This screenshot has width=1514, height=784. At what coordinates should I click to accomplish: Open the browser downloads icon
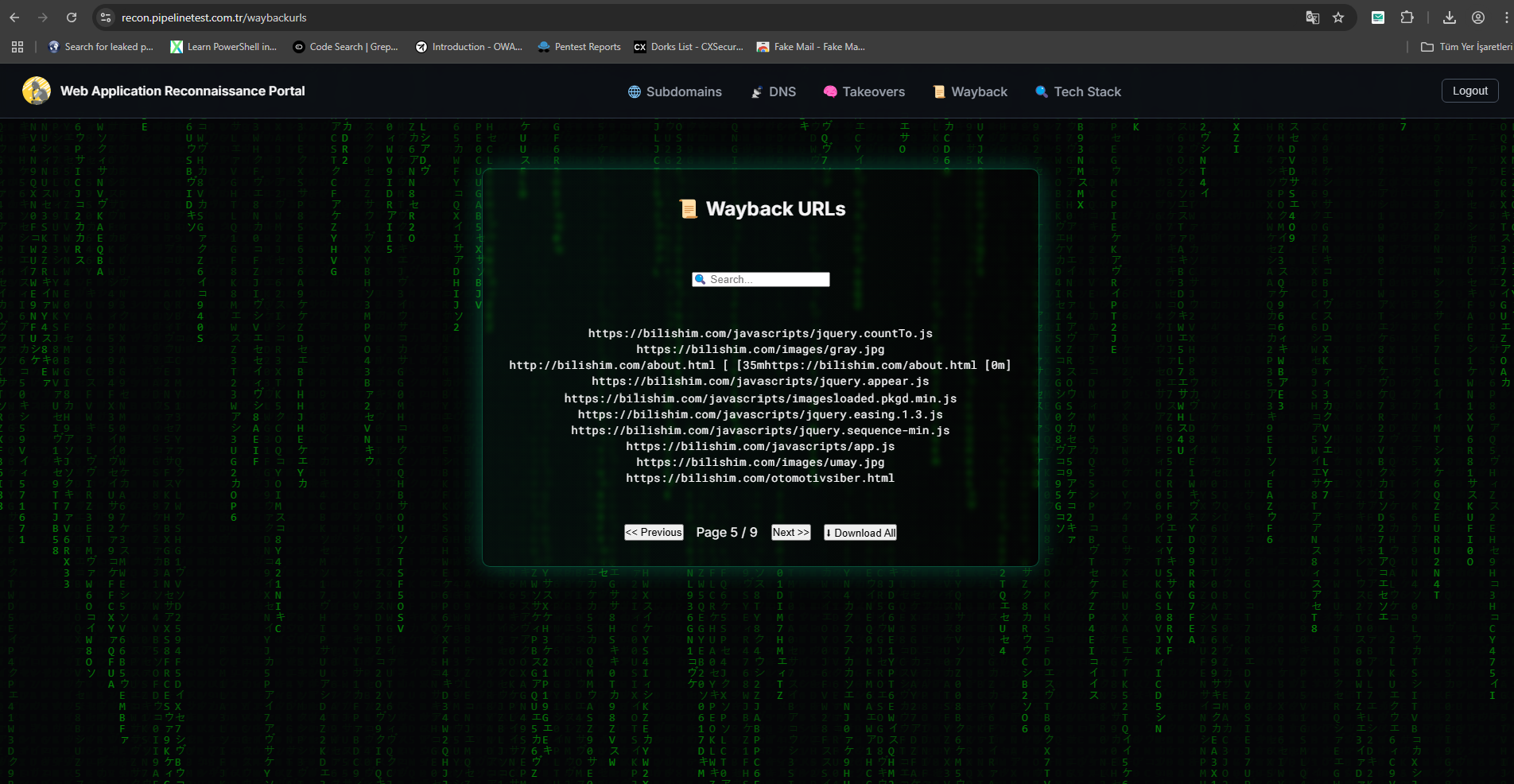coord(1450,17)
